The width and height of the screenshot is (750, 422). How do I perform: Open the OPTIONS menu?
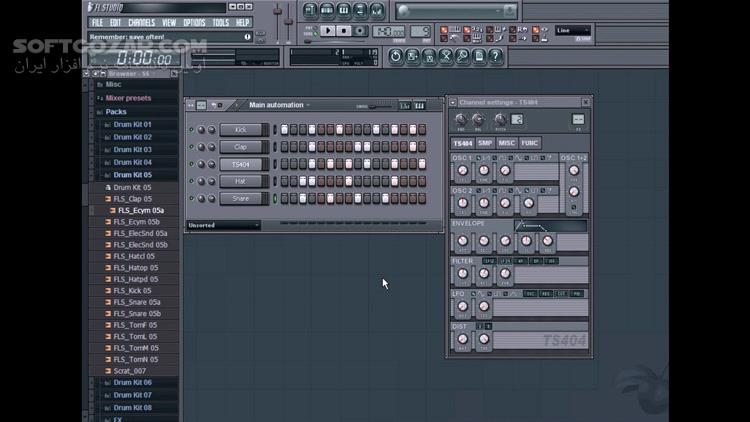pos(194,22)
